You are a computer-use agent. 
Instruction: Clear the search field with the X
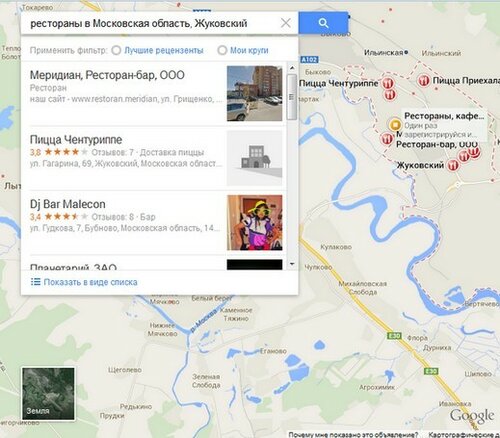(286, 23)
